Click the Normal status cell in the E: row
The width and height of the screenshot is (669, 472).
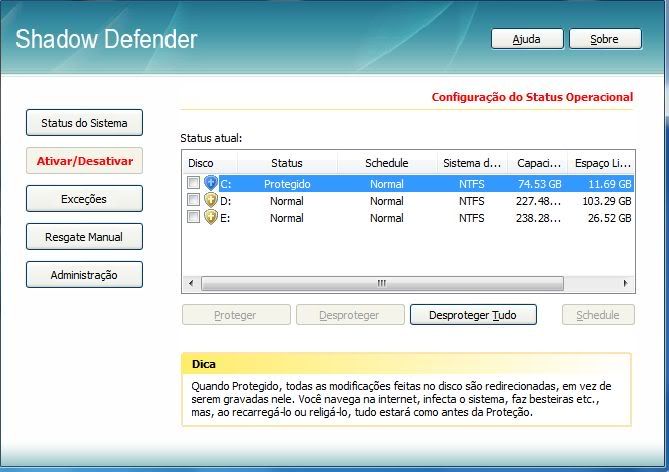pos(287,218)
